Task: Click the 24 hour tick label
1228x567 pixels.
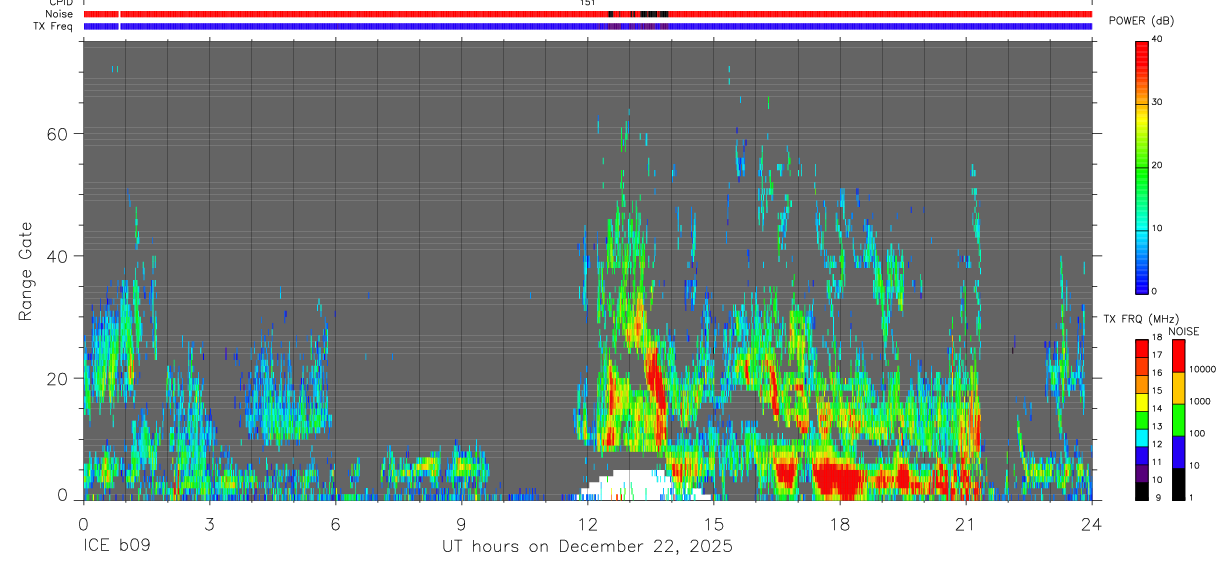Action: pos(1092,523)
